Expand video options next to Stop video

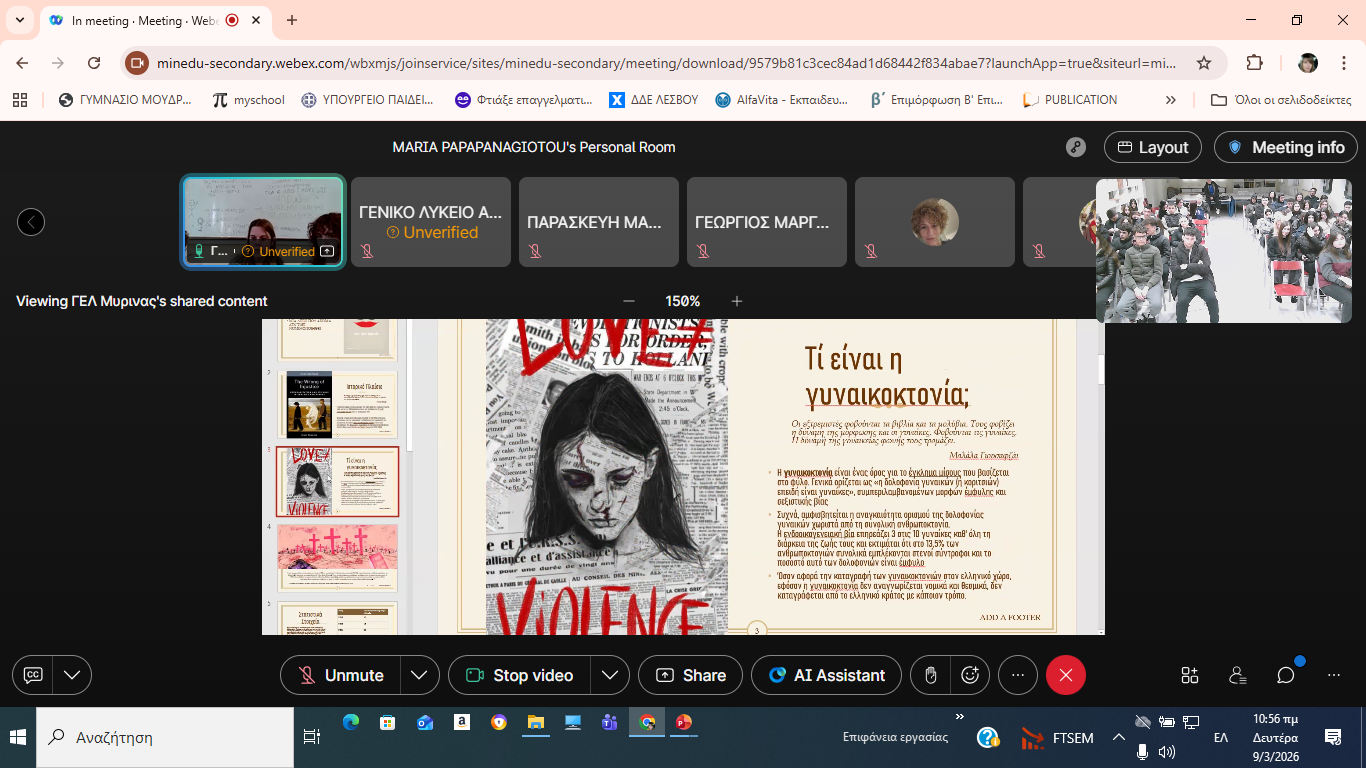tap(610, 675)
